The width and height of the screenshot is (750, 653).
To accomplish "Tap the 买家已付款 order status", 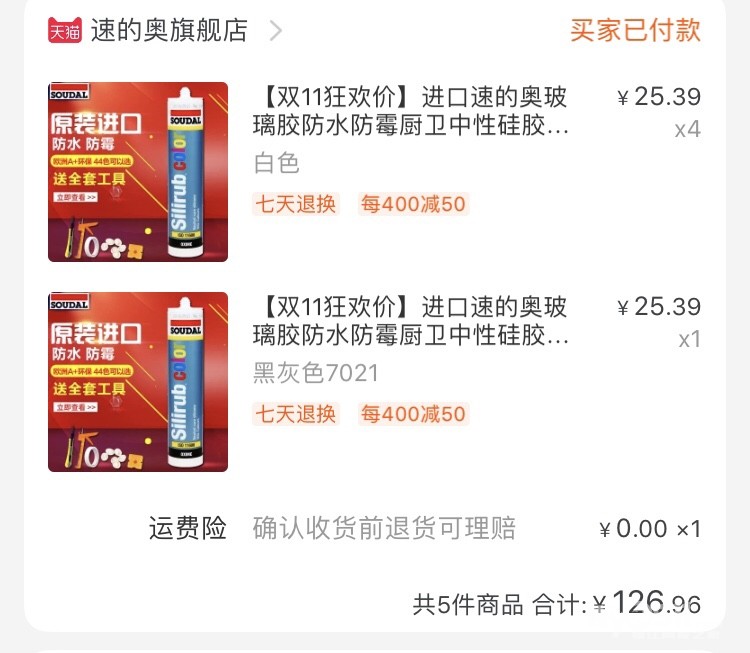I will point(635,30).
